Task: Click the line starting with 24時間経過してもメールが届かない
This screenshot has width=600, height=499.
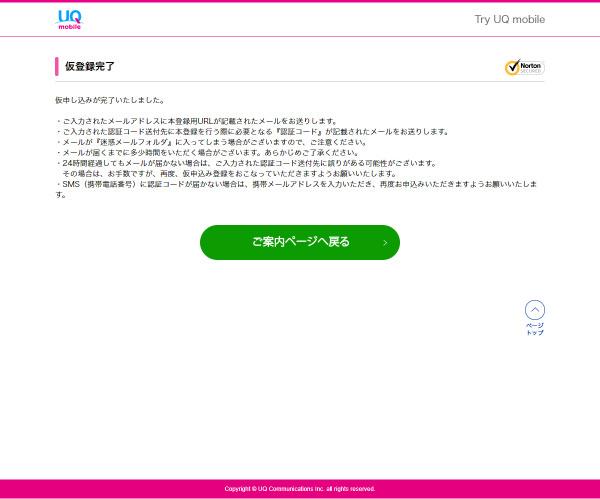Action: point(246,163)
